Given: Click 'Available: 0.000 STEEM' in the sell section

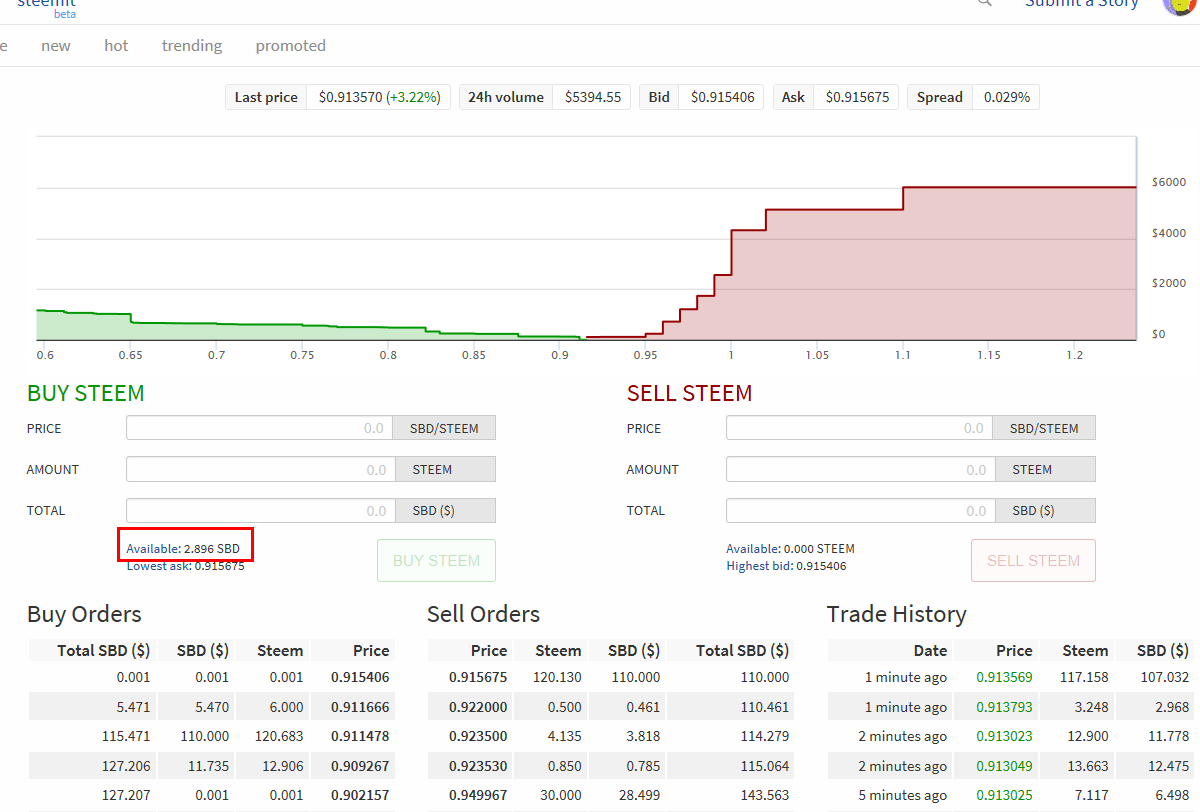Looking at the screenshot, I should pyautogui.click(x=790, y=548).
